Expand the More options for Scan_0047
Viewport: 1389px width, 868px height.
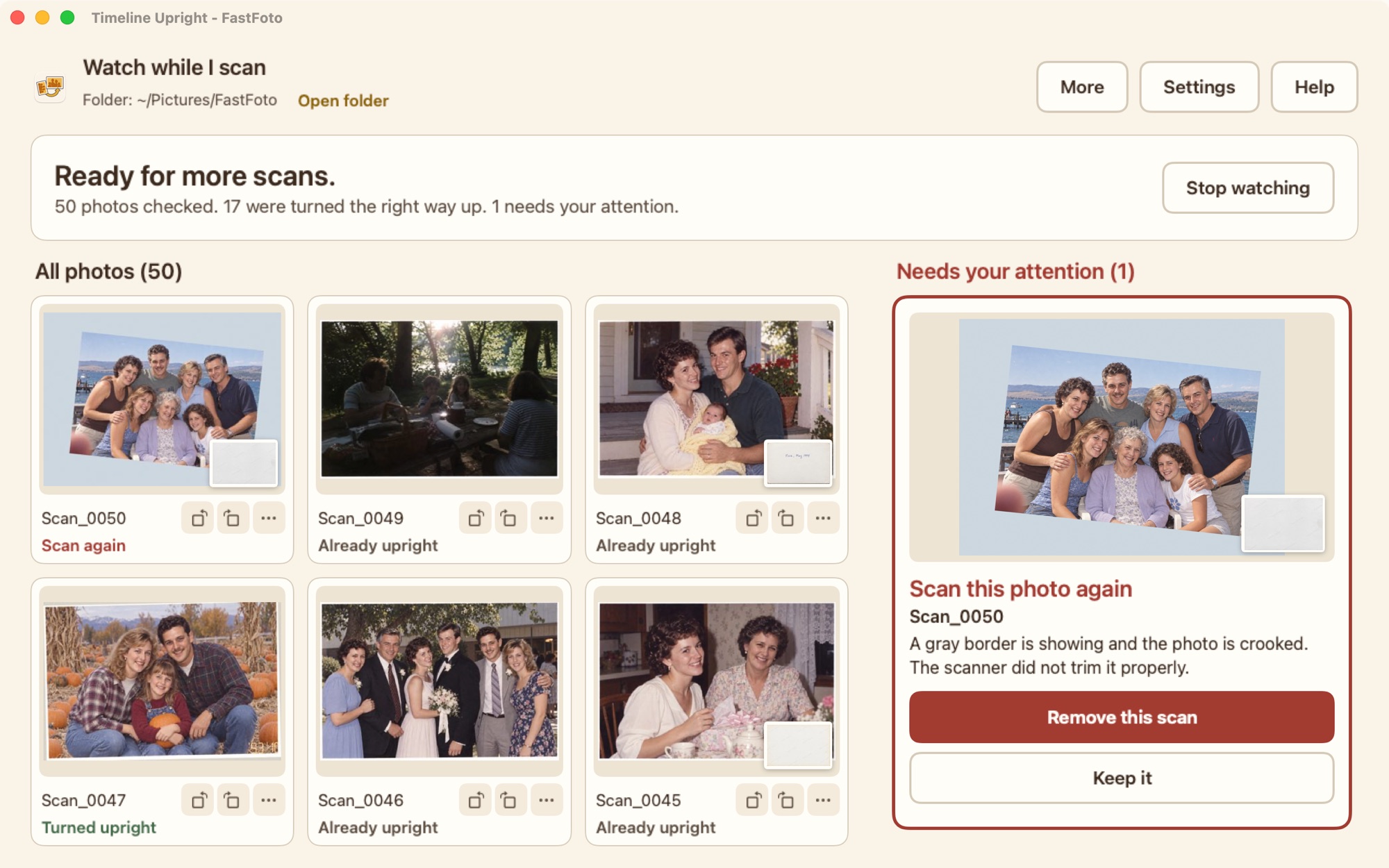[269, 800]
